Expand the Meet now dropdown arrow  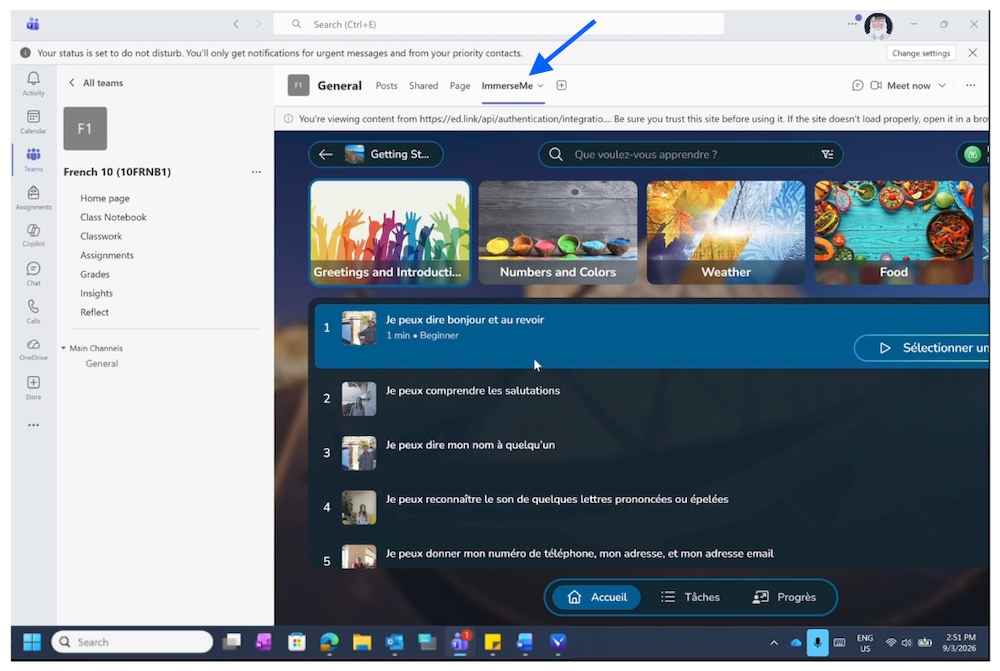coord(942,85)
